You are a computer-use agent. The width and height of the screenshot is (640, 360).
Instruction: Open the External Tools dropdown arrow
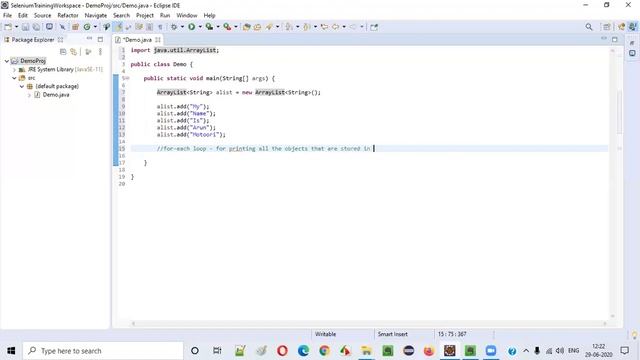236,27
